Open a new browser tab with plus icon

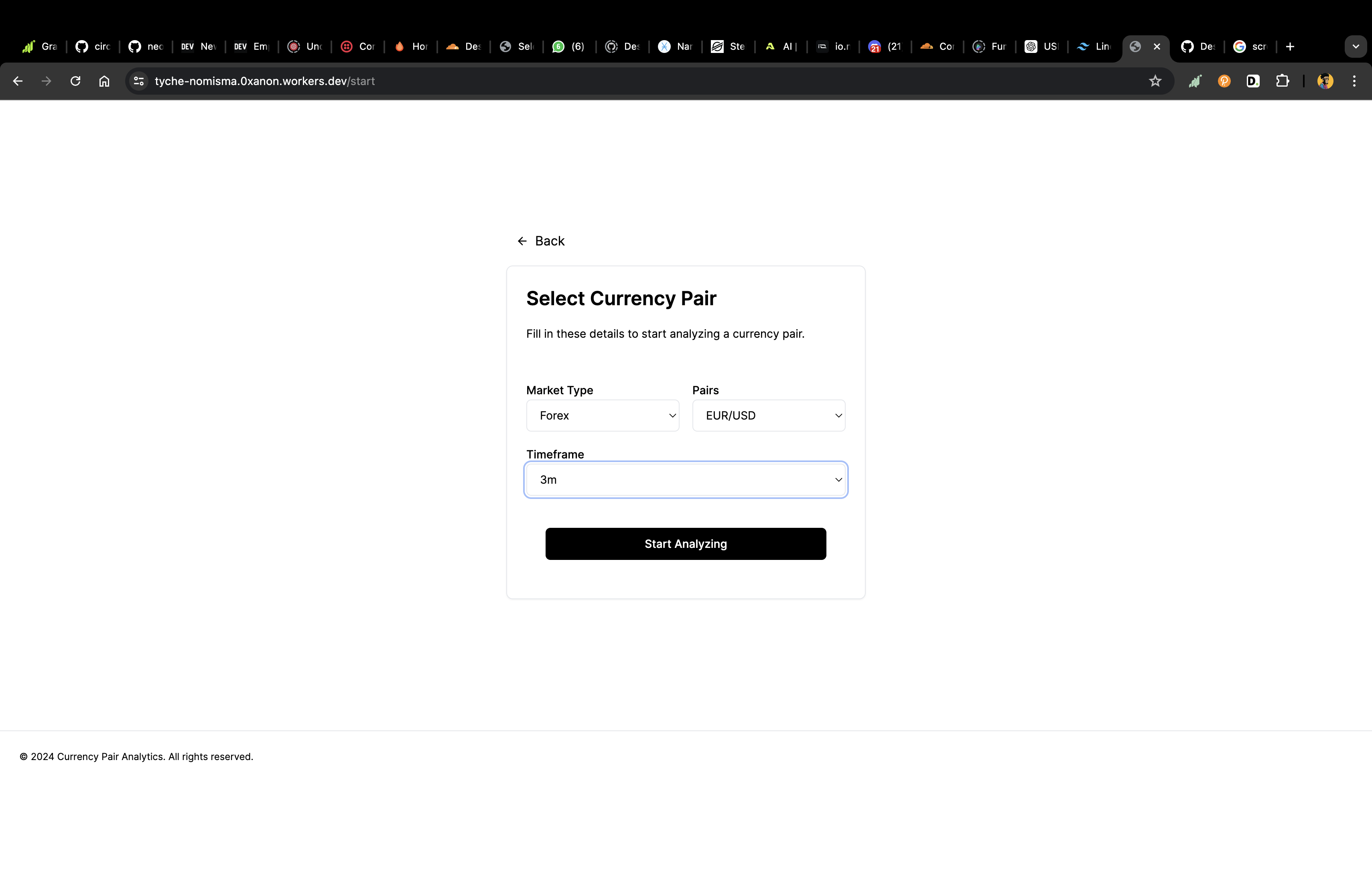tap(1290, 46)
